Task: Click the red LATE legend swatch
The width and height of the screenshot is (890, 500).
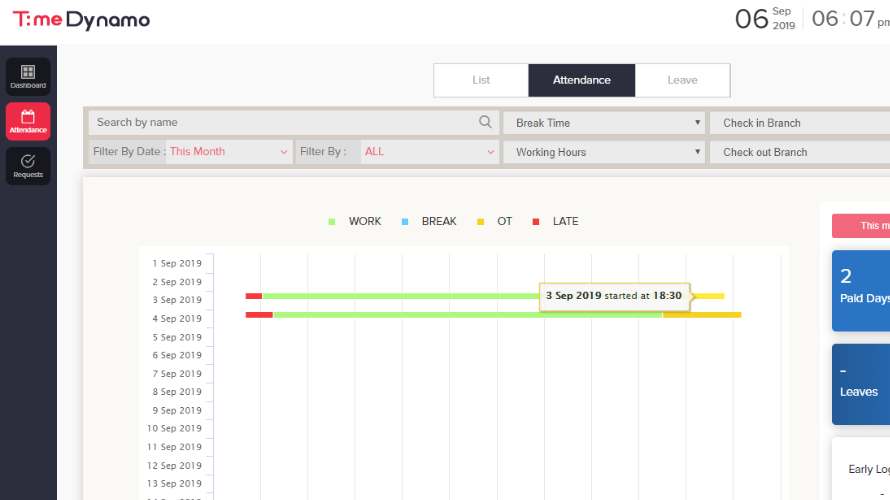Action: 536,221
